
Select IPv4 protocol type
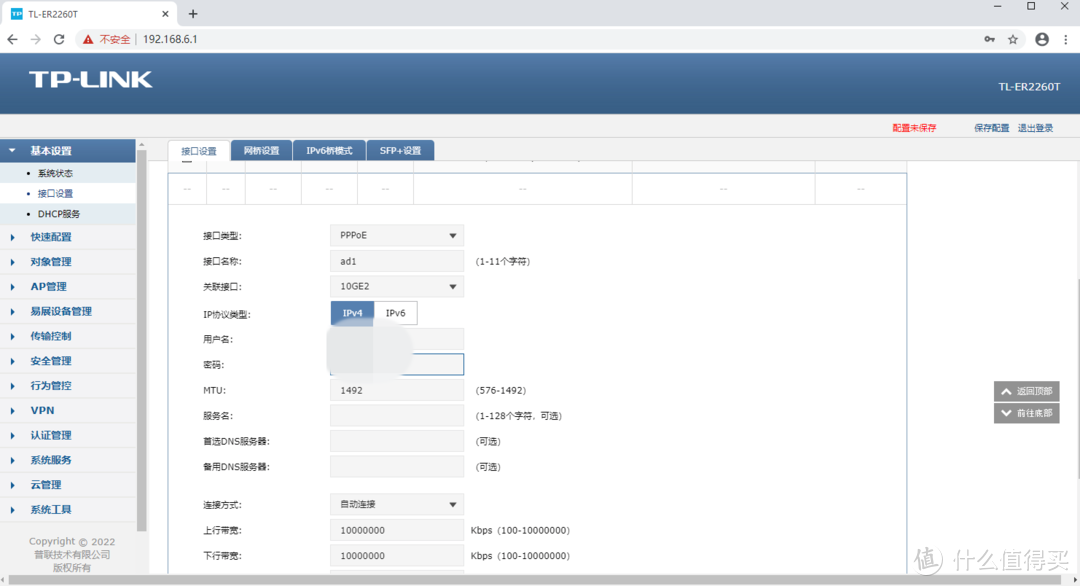[x=352, y=313]
